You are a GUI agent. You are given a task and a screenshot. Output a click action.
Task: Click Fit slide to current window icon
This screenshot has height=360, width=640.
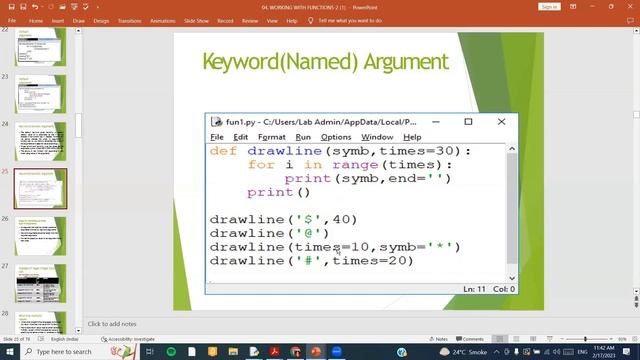635,339
